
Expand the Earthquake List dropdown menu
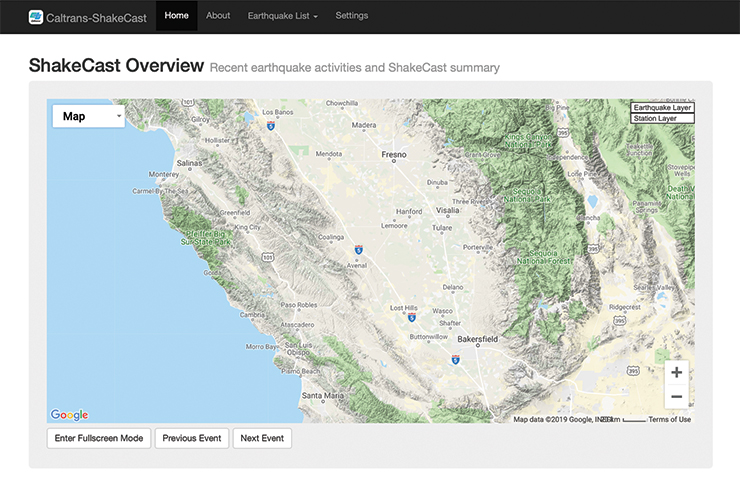282,16
